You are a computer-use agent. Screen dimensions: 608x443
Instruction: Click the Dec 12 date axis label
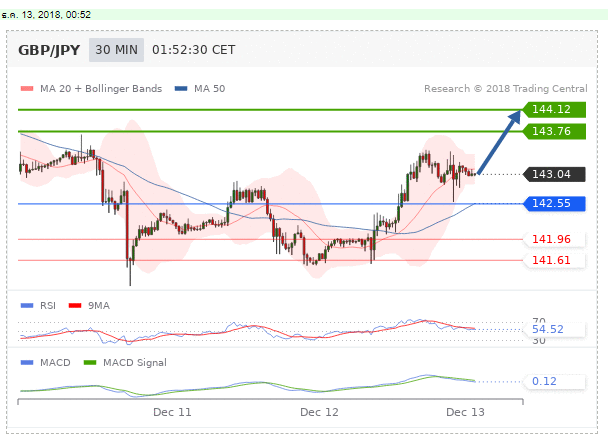(319, 412)
